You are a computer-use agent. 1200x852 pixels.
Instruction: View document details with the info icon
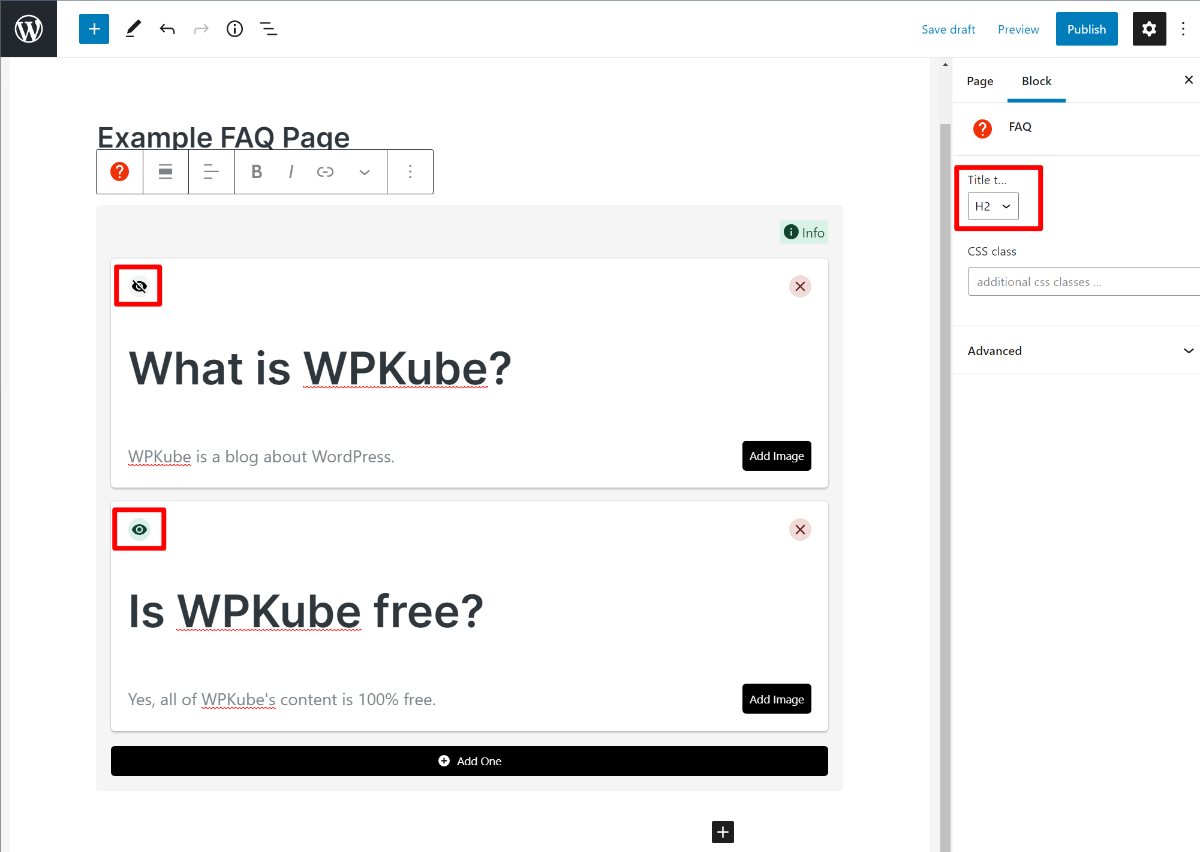(234, 29)
